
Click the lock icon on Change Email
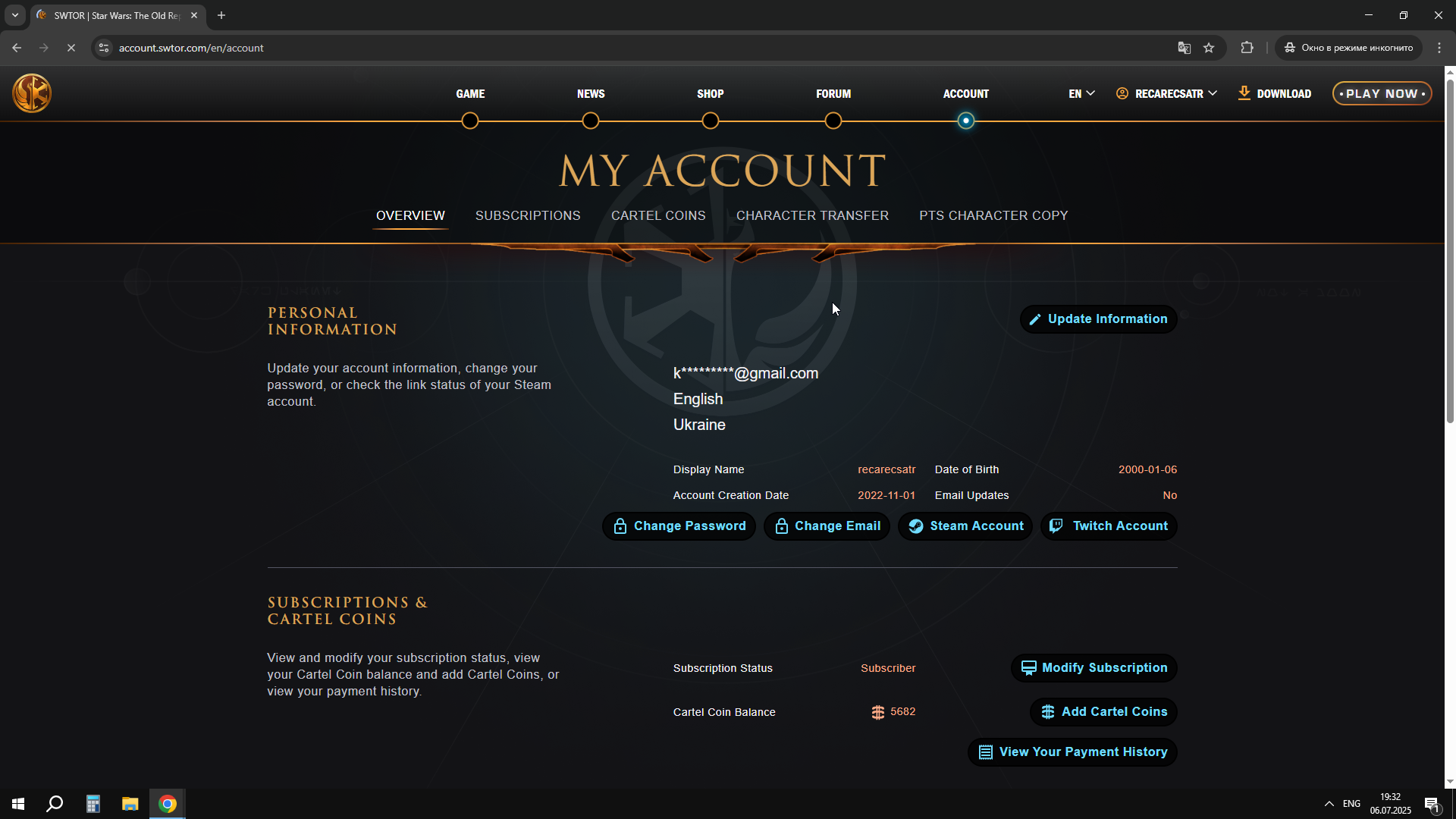pyautogui.click(x=781, y=526)
